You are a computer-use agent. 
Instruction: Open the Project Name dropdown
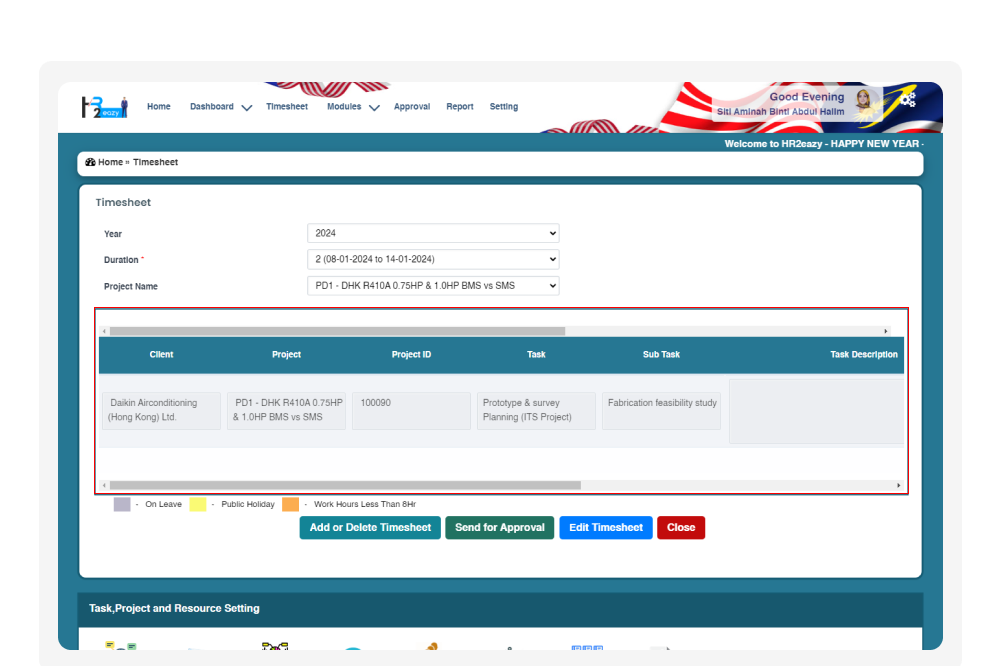[432, 286]
